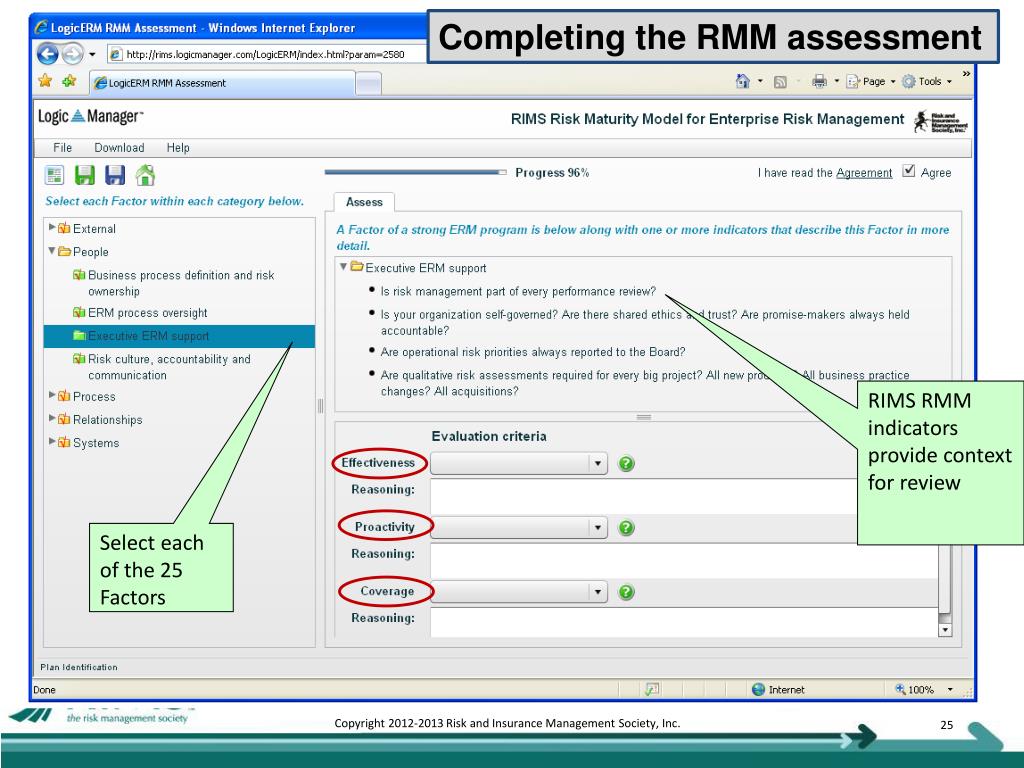1024x768 pixels.
Task: Select the home icon in the LogicERM toolbar
Action: pyautogui.click(x=145, y=175)
